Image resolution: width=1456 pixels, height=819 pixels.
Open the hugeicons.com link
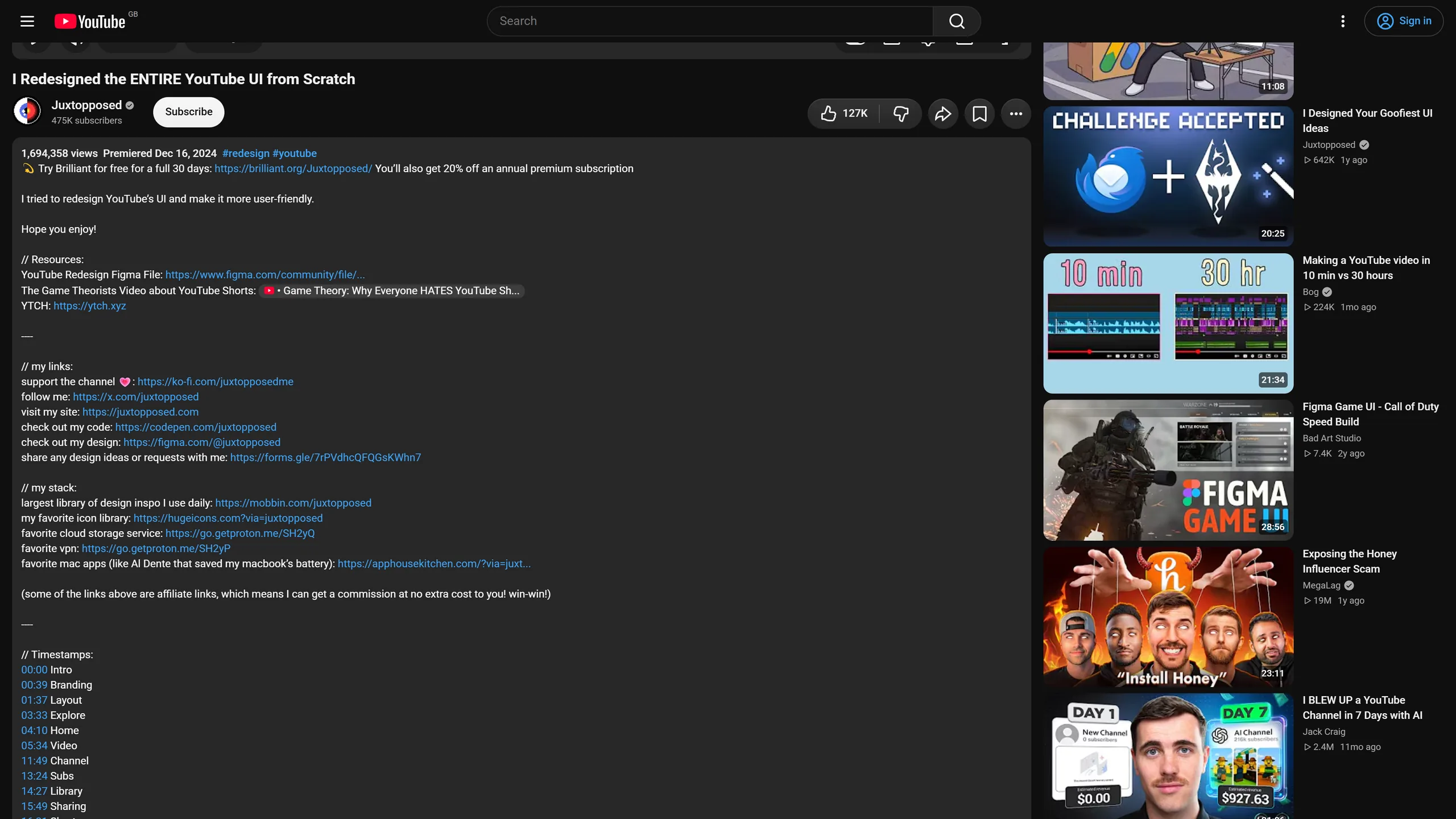coord(228,518)
